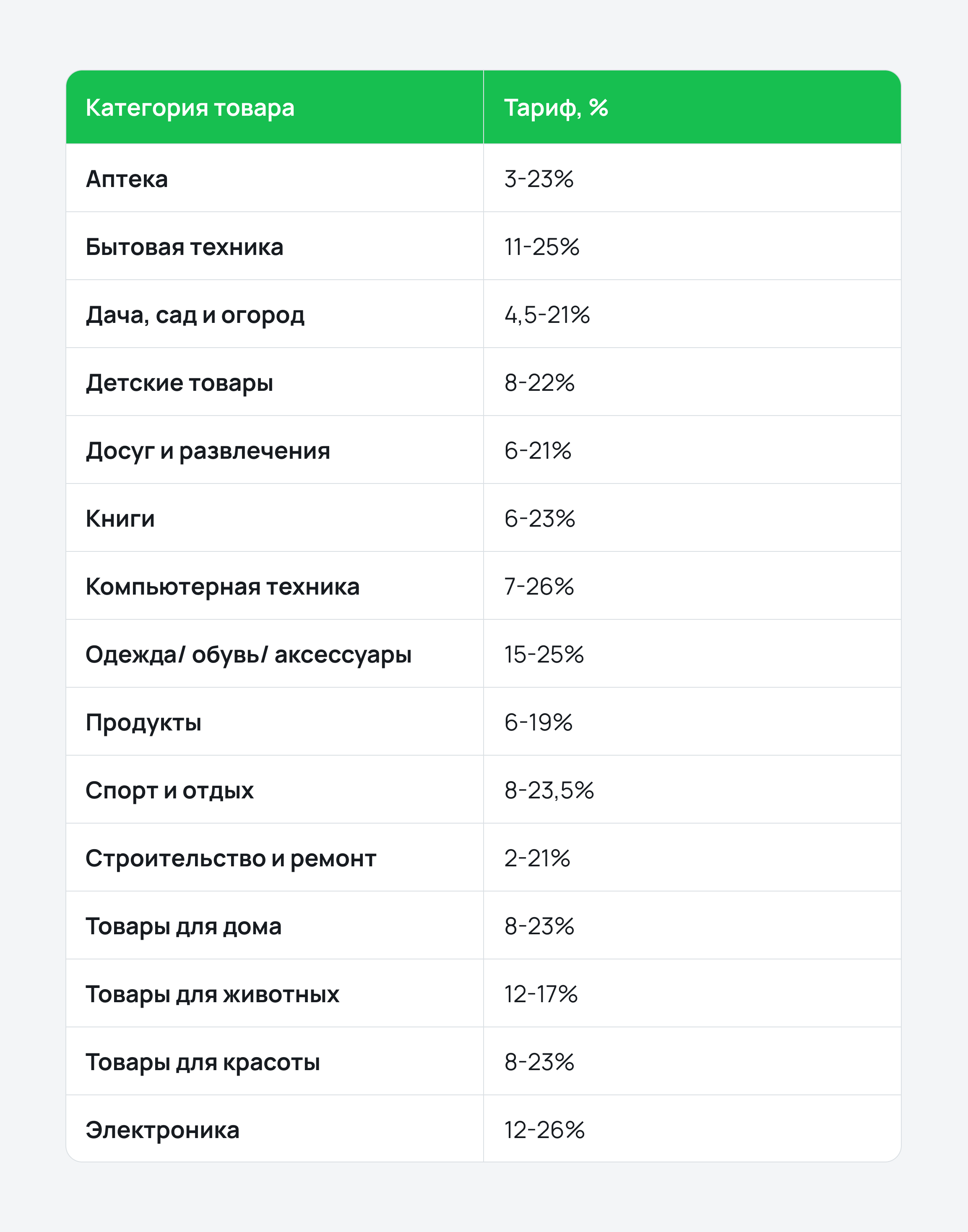Viewport: 968px width, 1232px height.
Task: Select 'Детские товары' category
Action: coord(179,383)
